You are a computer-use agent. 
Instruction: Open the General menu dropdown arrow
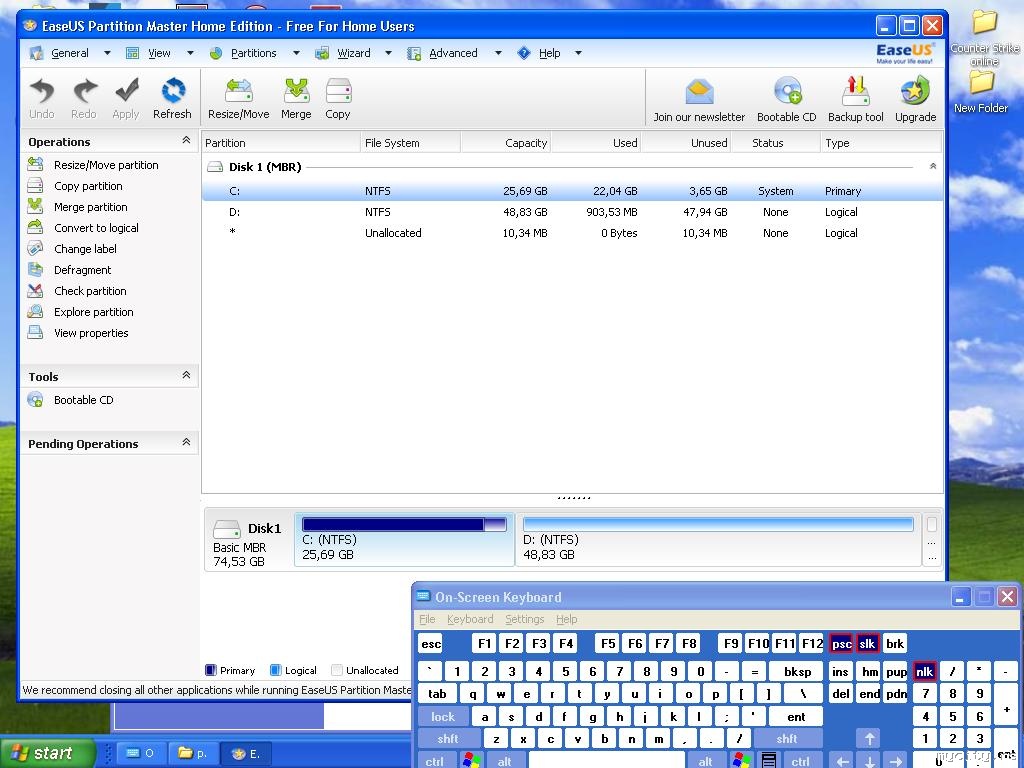[107, 53]
